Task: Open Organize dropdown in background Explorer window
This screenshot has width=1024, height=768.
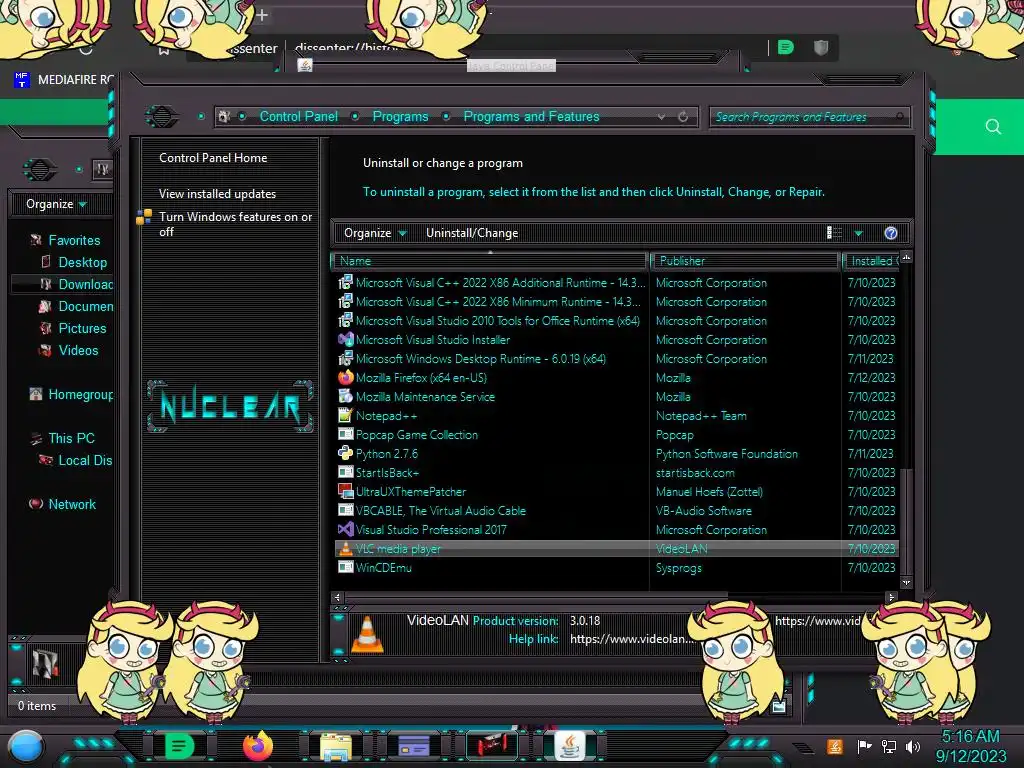Action: click(x=56, y=204)
